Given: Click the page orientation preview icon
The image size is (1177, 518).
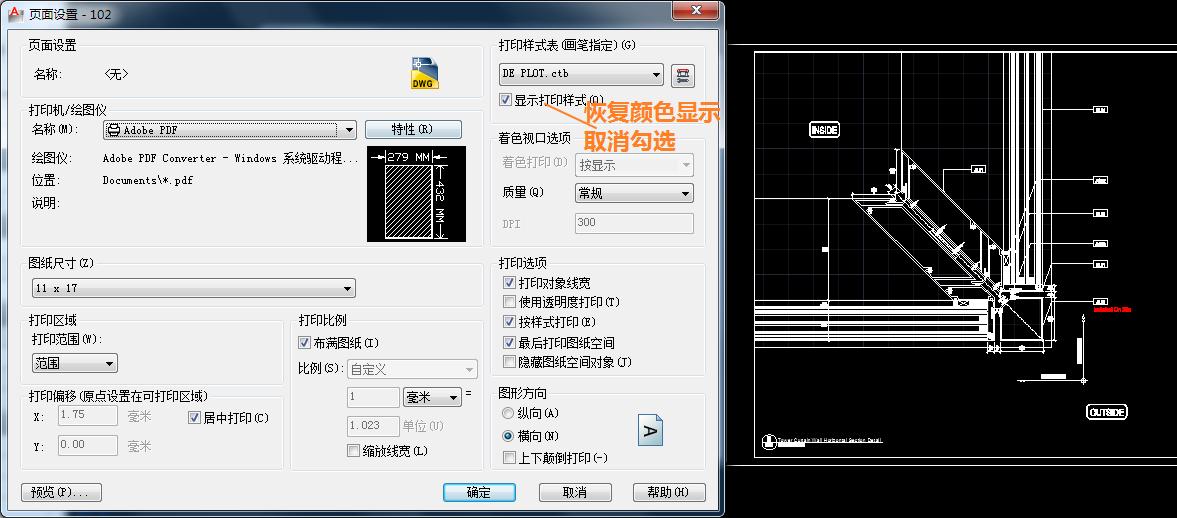Looking at the screenshot, I should coord(650,429).
